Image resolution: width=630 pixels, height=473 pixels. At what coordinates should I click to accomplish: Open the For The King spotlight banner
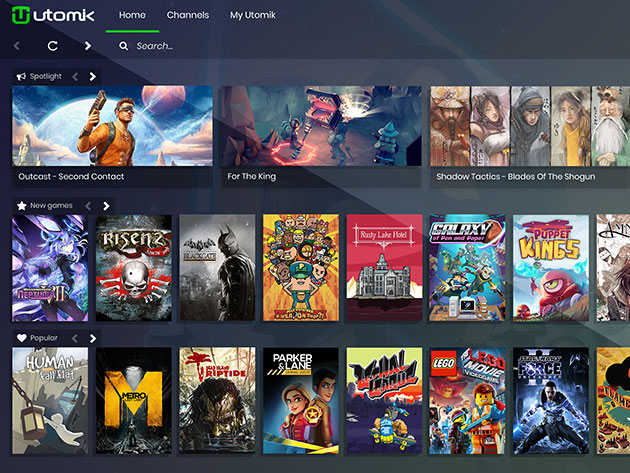click(x=321, y=126)
